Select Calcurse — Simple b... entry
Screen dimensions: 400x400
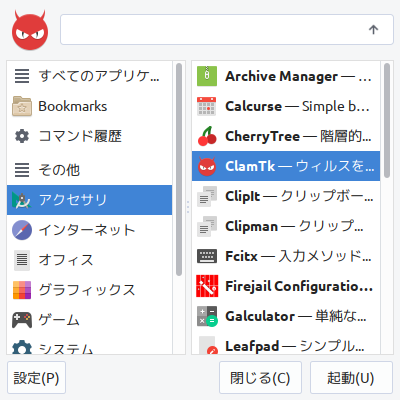(297, 106)
